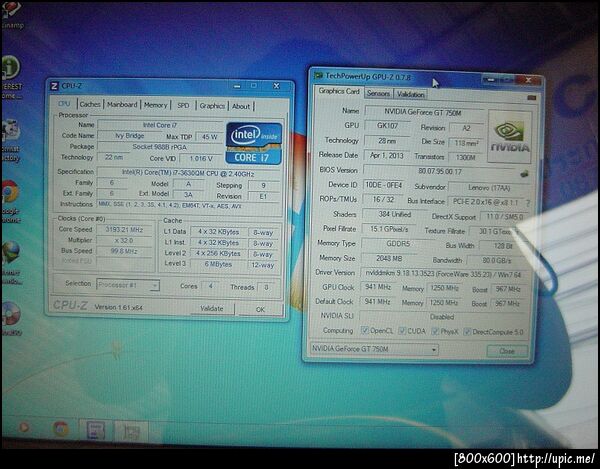
Task: Open the Memory tab in CPU-Z
Action: tap(155, 105)
